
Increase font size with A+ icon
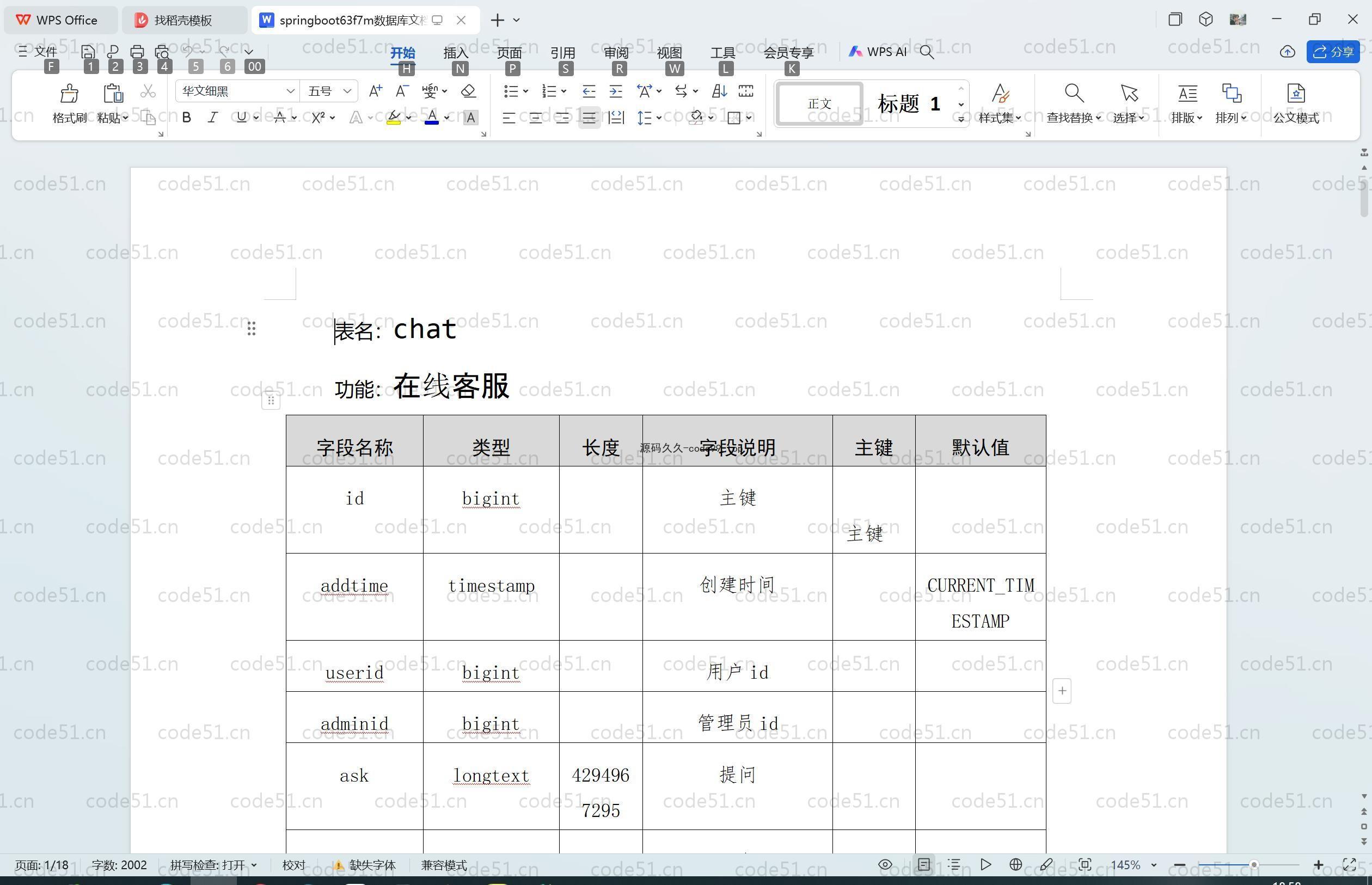pyautogui.click(x=375, y=91)
